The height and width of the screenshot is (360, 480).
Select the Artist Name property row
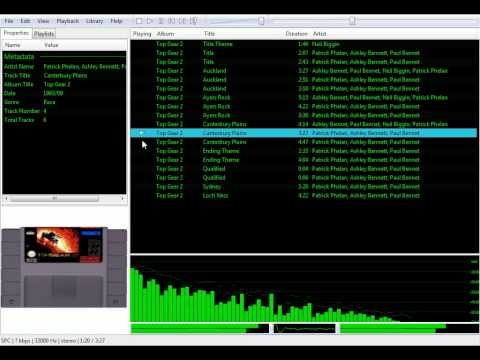[x=64, y=67]
